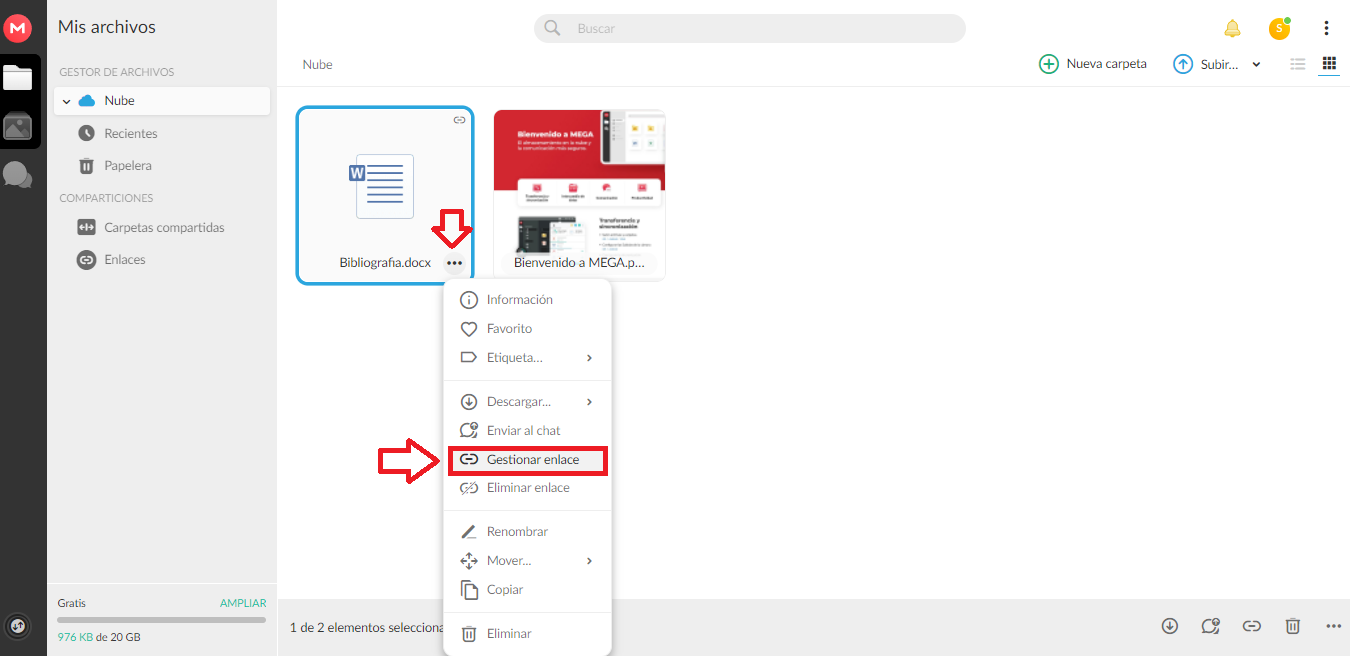Expand Etiqueta submenu arrow
This screenshot has height=656, width=1350.
tap(590, 358)
